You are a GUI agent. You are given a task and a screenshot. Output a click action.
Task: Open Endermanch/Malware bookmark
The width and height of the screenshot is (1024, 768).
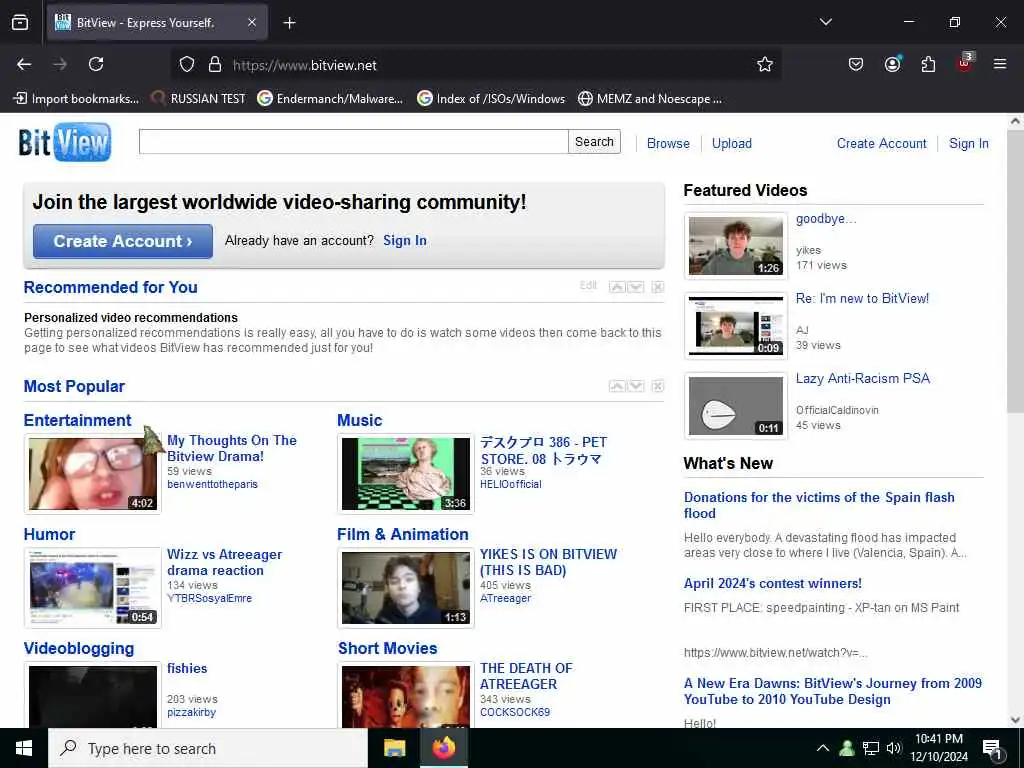pyautogui.click(x=330, y=99)
